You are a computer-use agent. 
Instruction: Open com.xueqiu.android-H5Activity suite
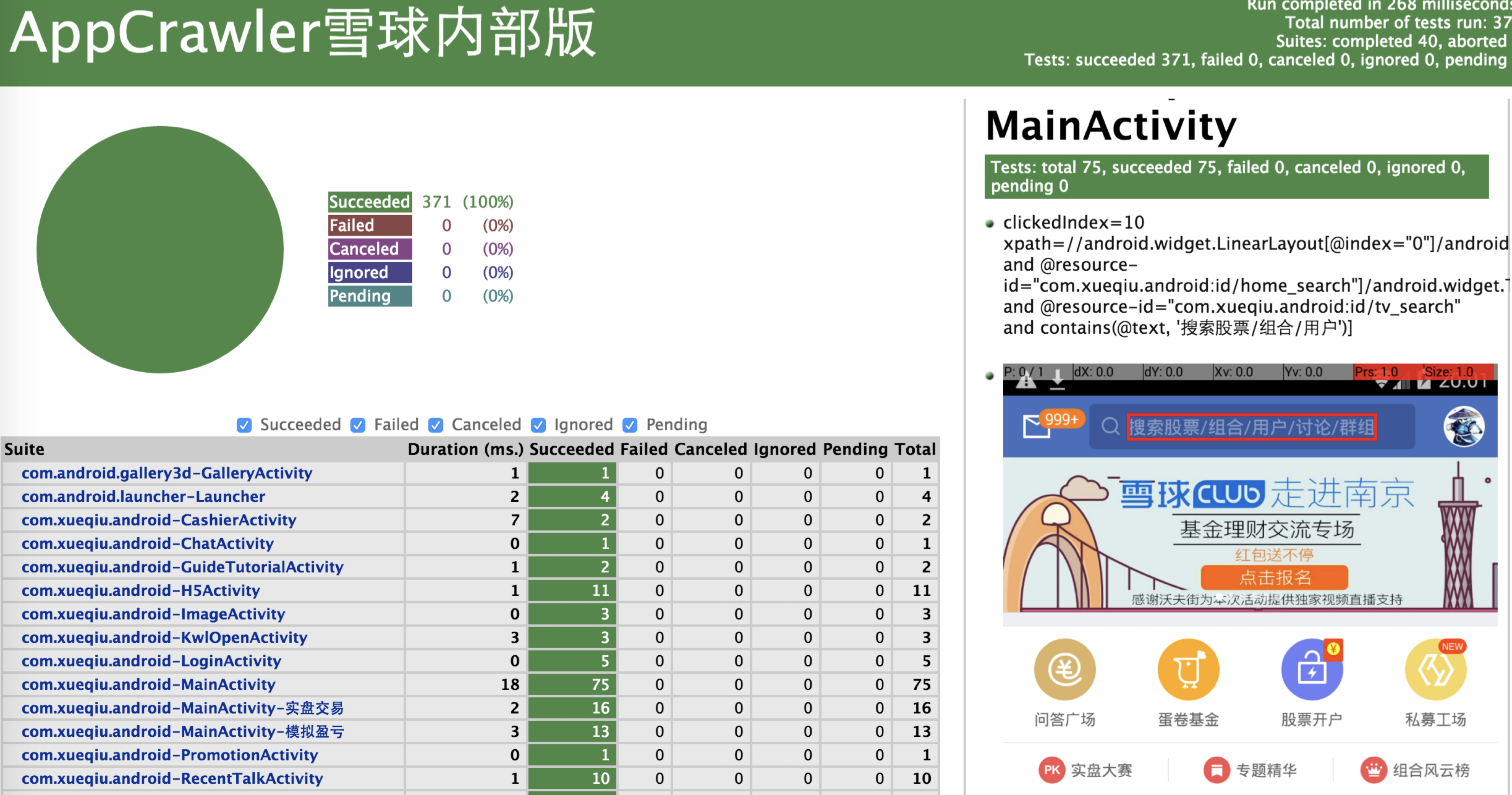140,590
